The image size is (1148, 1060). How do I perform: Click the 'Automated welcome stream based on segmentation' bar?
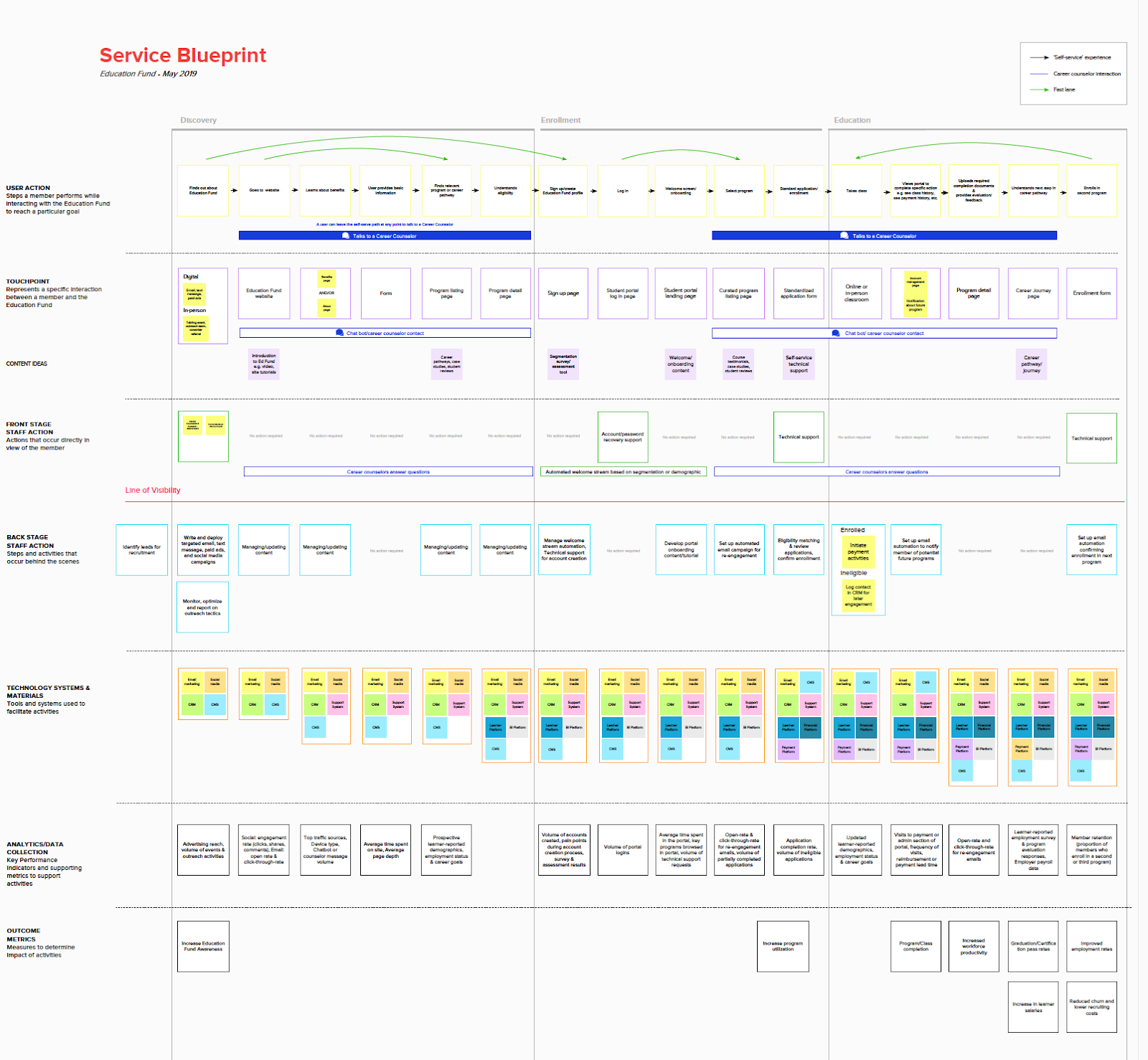click(x=624, y=472)
